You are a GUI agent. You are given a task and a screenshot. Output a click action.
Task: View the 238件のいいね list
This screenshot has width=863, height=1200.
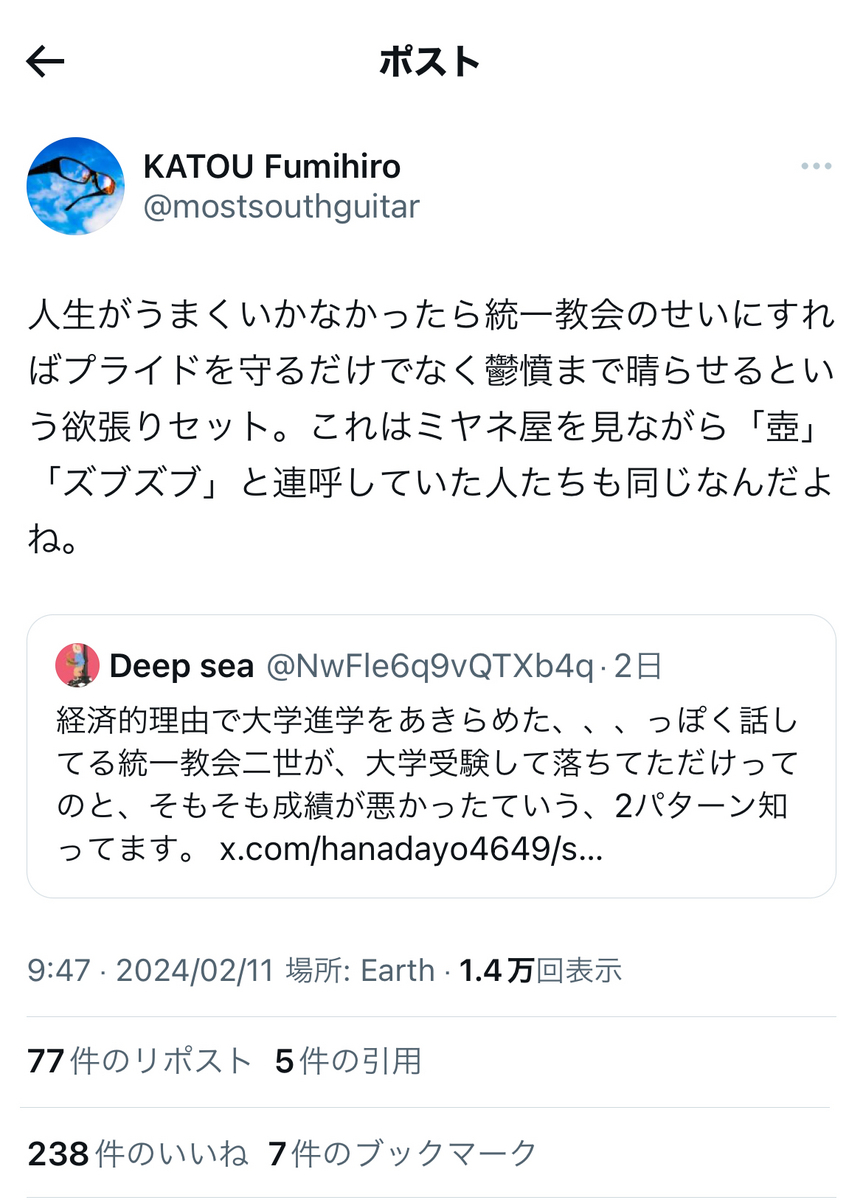click(x=137, y=1154)
